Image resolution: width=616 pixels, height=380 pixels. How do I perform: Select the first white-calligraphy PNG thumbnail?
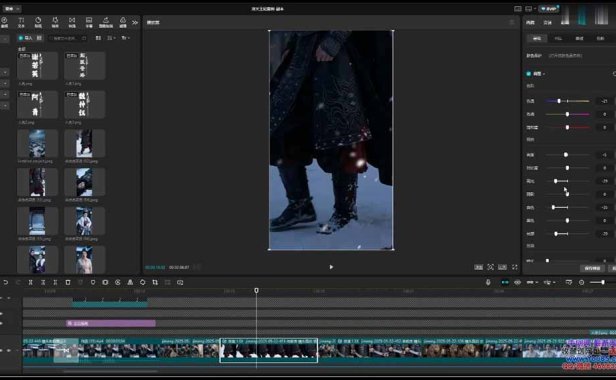[37, 66]
